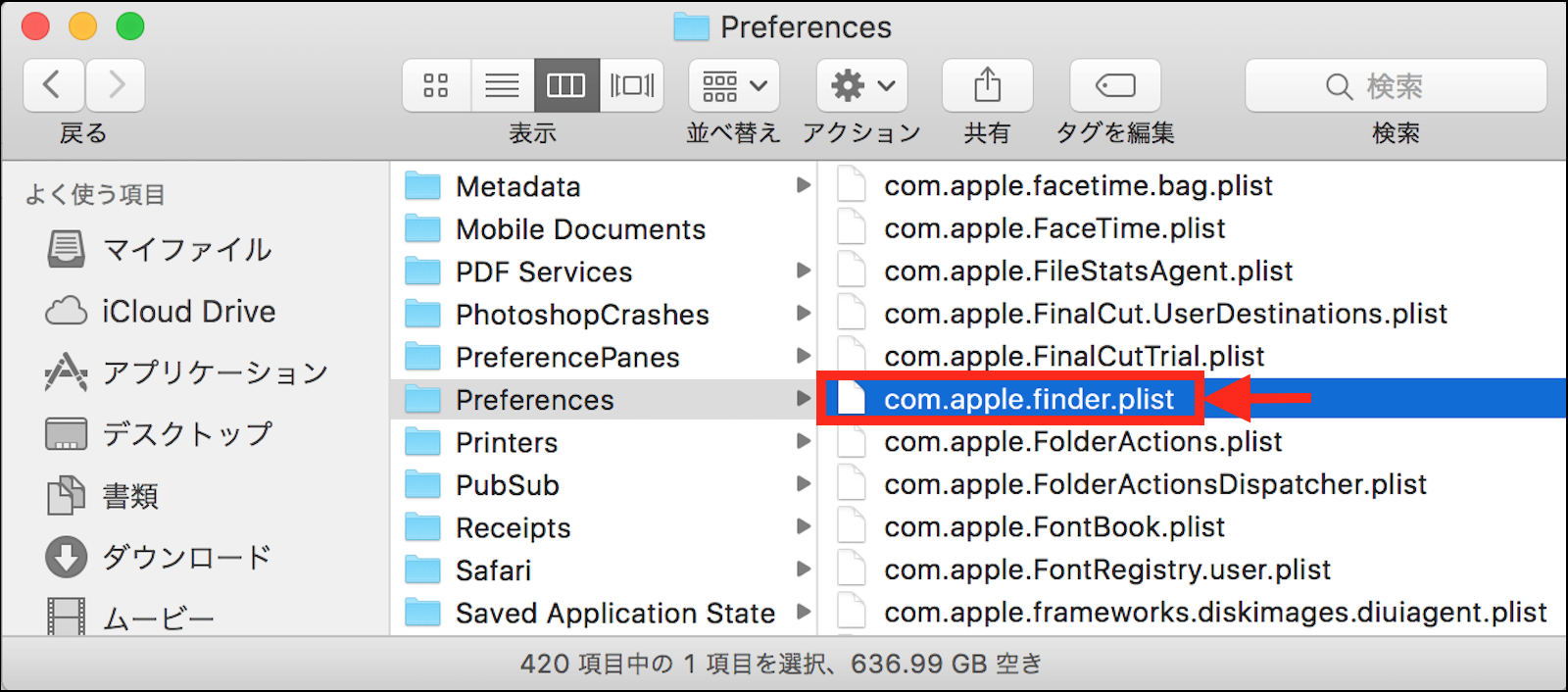Screen dimensions: 1568x692
Task: Switch to icon view
Action: 436,86
